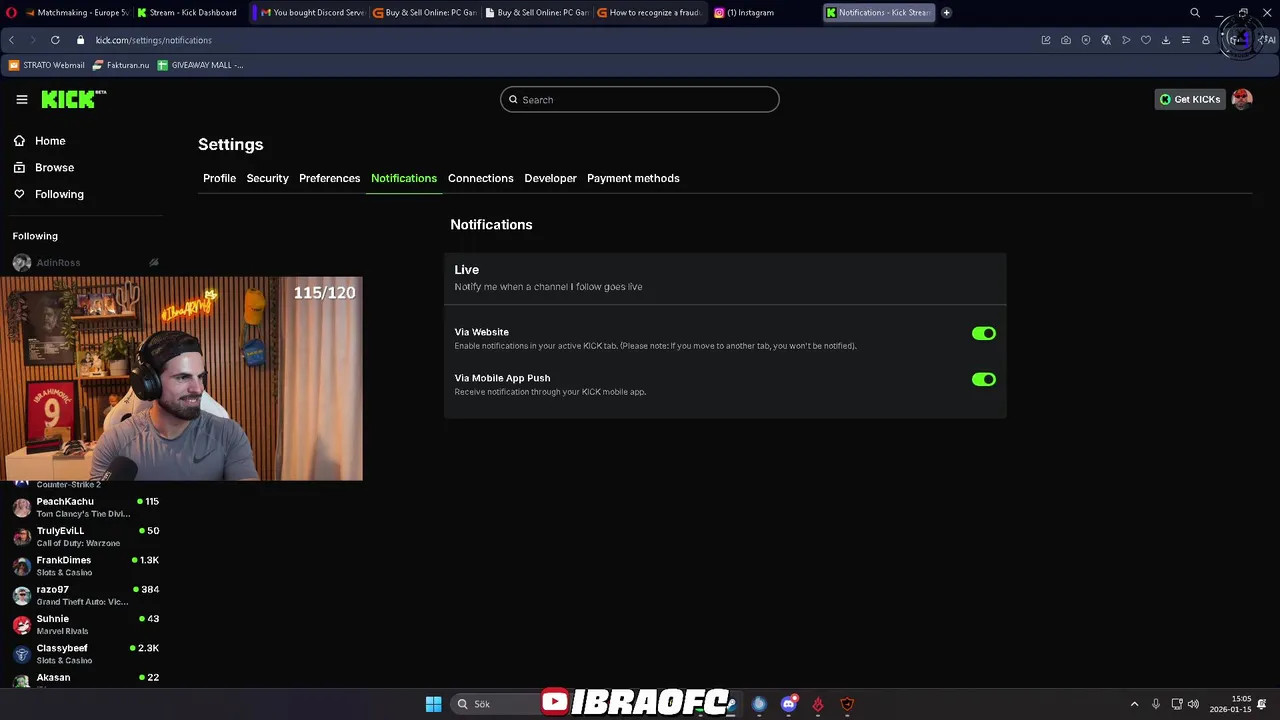The image size is (1280, 720).
Task: Click Suhnie channel name in following list
Action: pyautogui.click(x=52, y=619)
